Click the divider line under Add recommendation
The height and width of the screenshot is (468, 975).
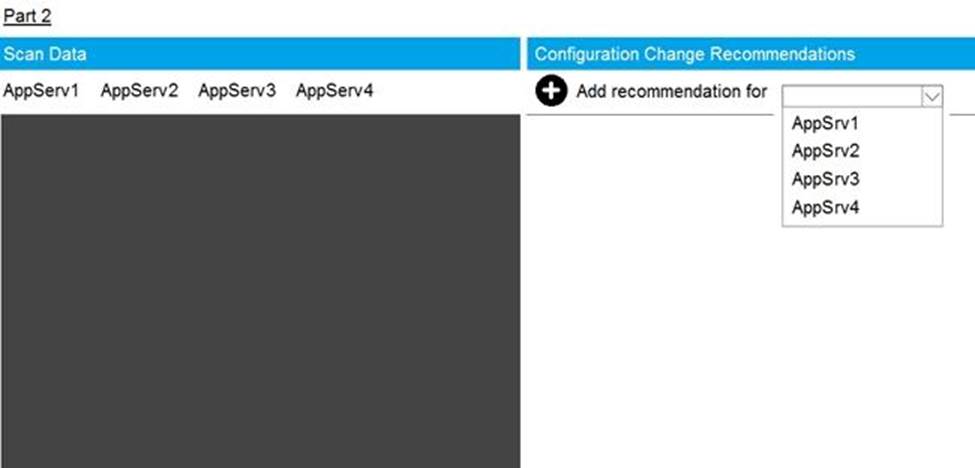click(x=650, y=114)
